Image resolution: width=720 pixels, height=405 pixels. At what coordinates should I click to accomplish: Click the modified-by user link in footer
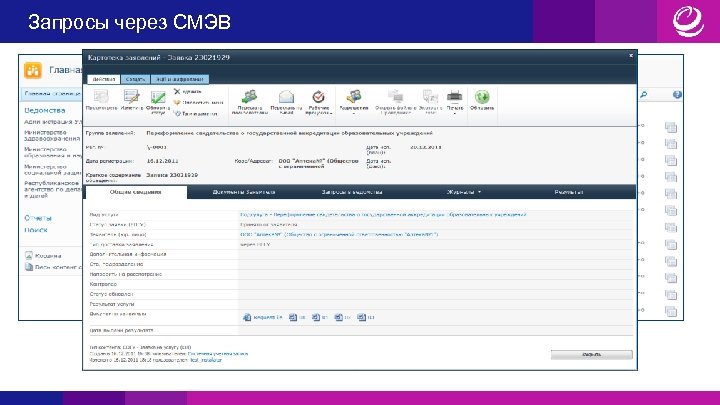(206, 360)
